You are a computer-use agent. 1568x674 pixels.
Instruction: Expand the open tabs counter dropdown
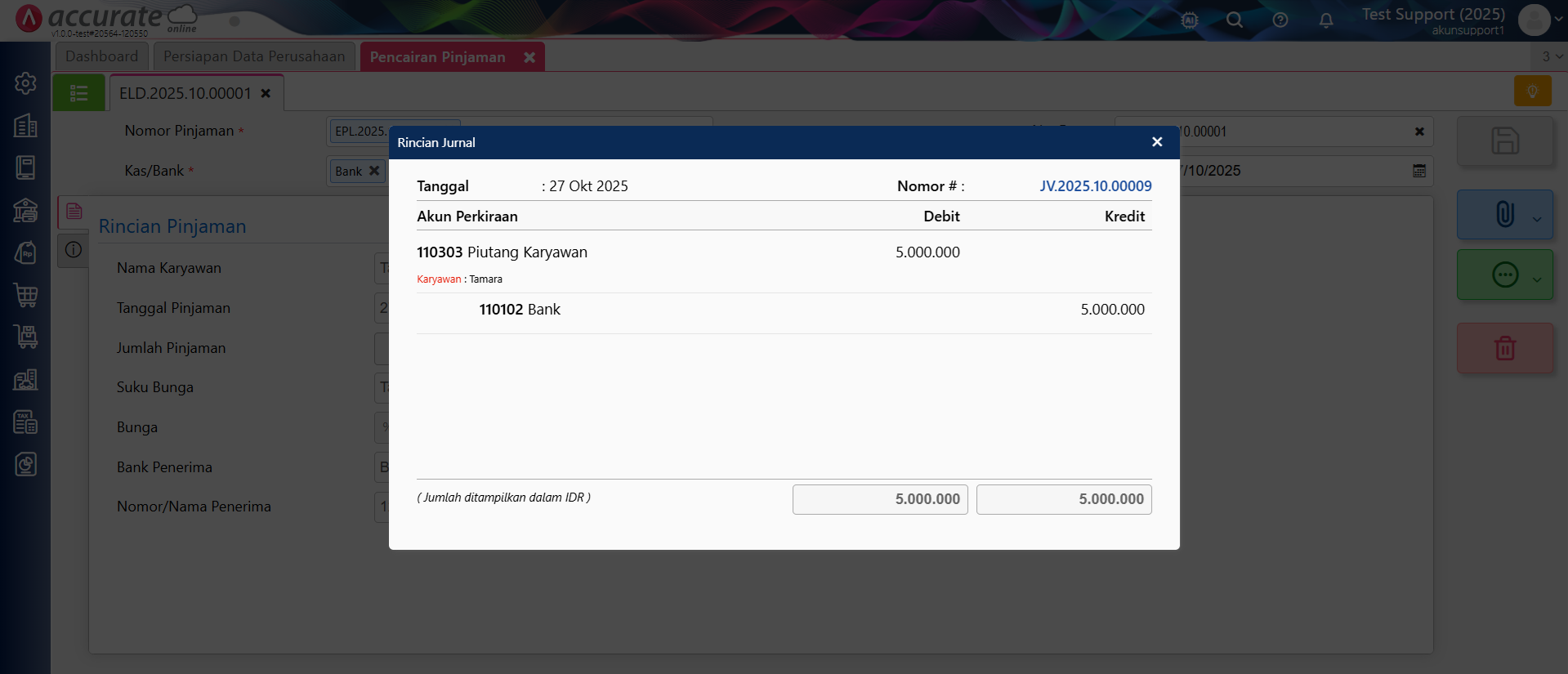pyautogui.click(x=1551, y=56)
